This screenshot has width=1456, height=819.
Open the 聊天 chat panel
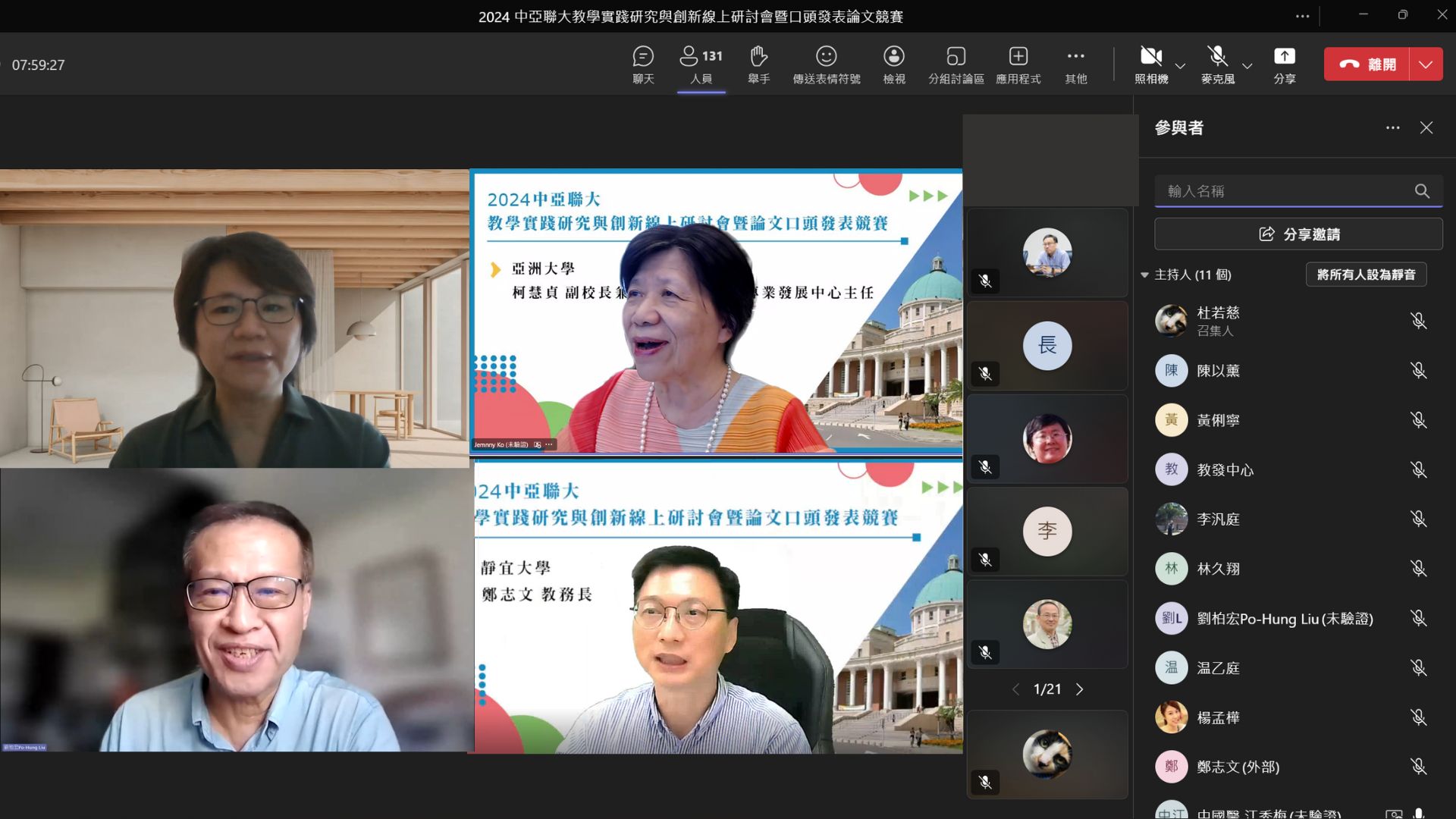click(x=643, y=64)
